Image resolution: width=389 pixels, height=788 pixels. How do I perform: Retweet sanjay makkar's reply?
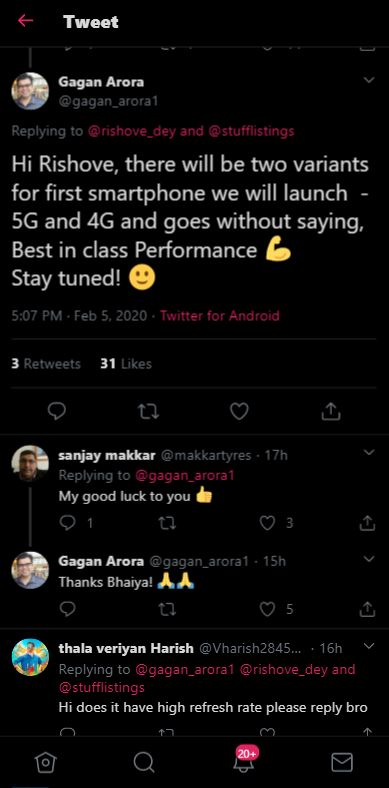coord(167,523)
